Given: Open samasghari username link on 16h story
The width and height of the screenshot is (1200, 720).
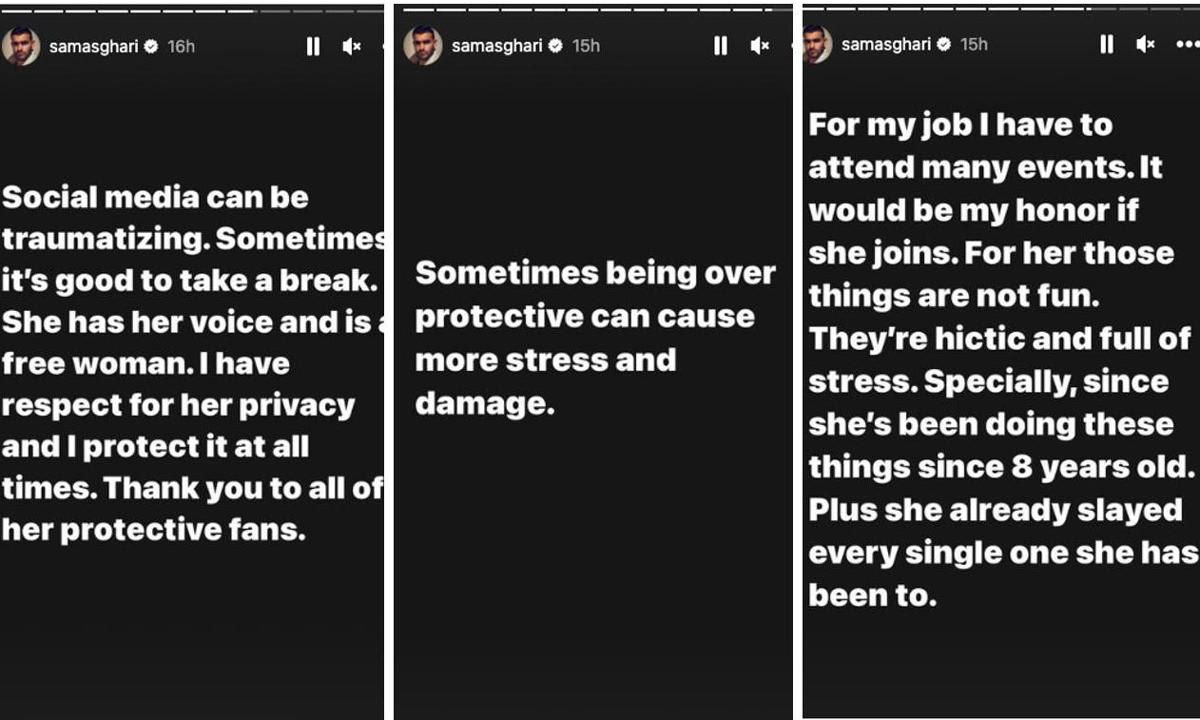Looking at the screenshot, I should click(95, 46).
